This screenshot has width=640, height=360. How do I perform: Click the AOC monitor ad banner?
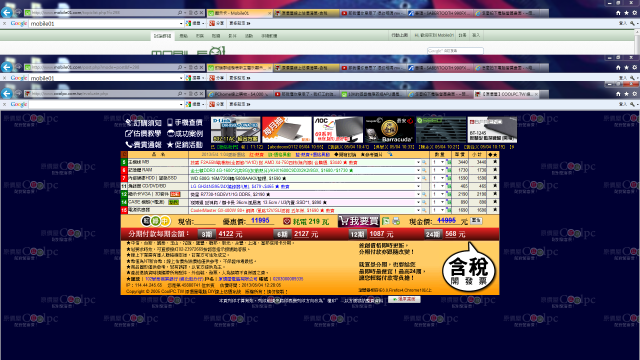tap(338, 129)
